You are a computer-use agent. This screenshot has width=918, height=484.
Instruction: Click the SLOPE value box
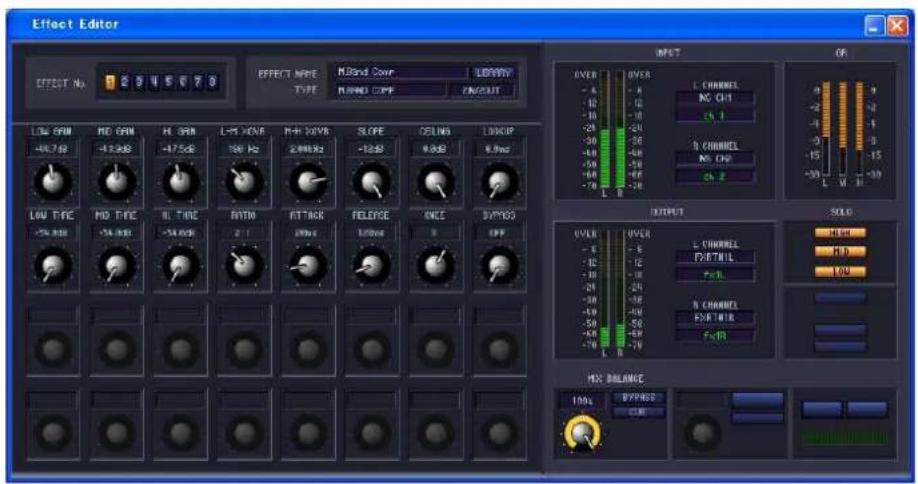tap(371, 149)
